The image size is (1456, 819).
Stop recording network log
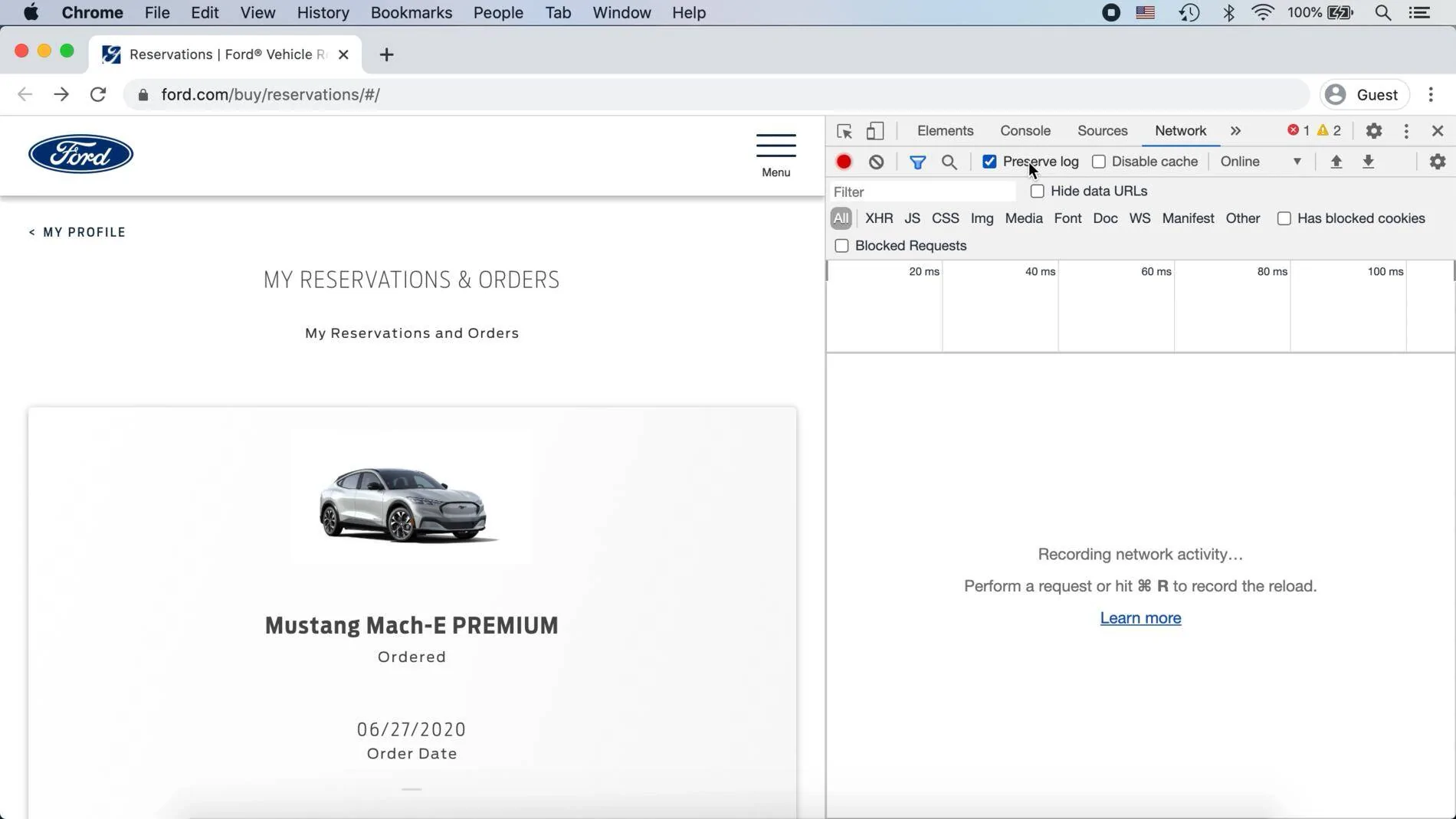click(844, 162)
